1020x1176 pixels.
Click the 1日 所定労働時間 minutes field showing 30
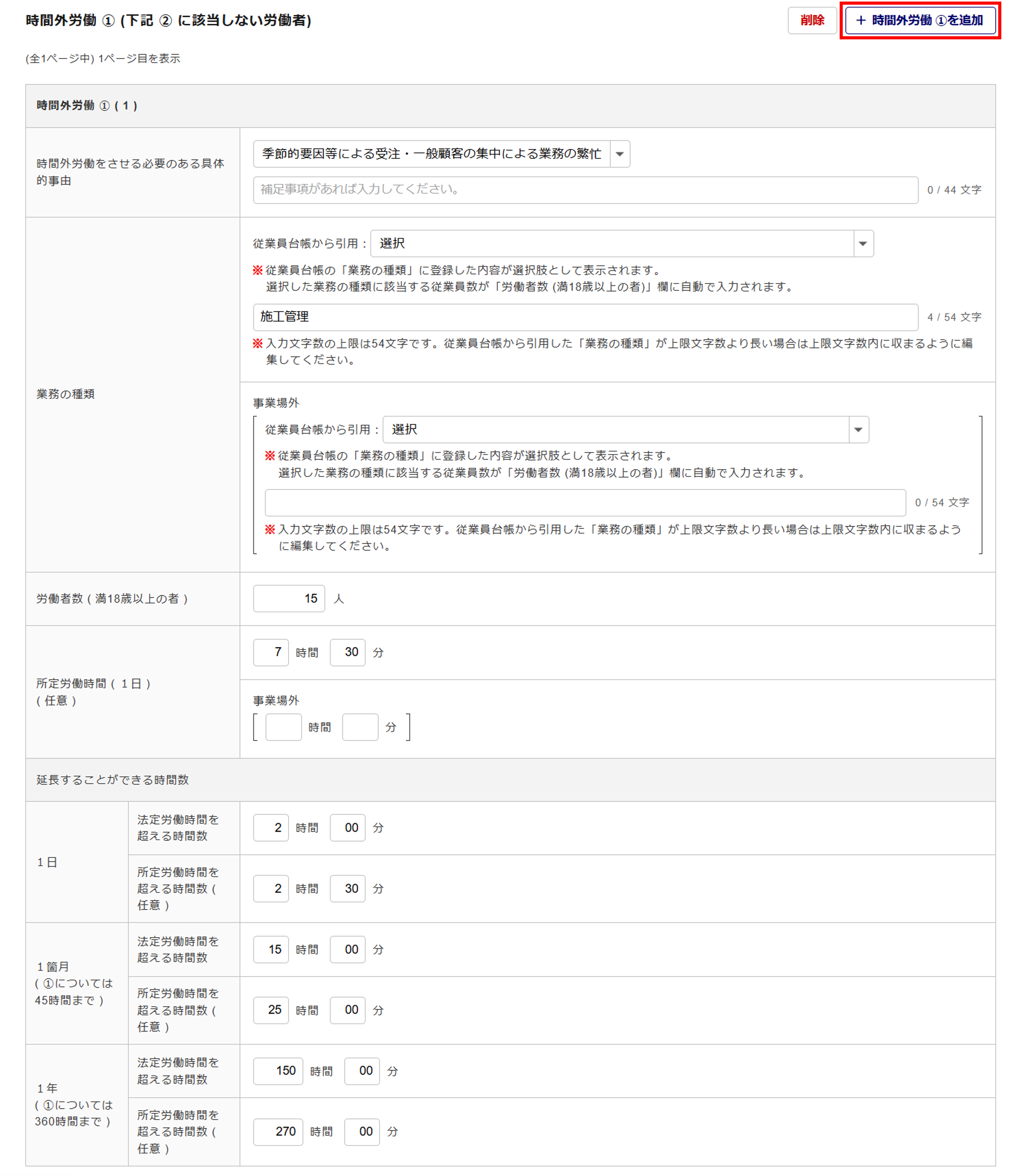pos(347,888)
